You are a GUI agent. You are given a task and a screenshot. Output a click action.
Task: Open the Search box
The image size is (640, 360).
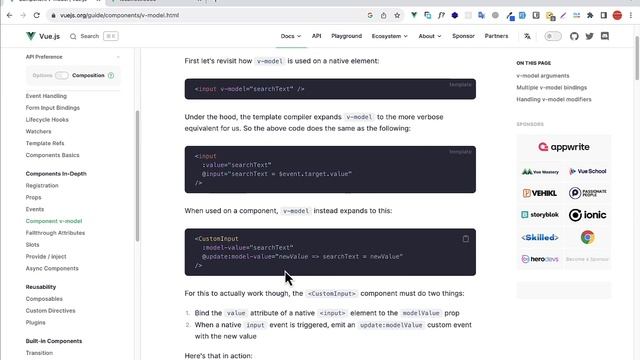[94, 36]
